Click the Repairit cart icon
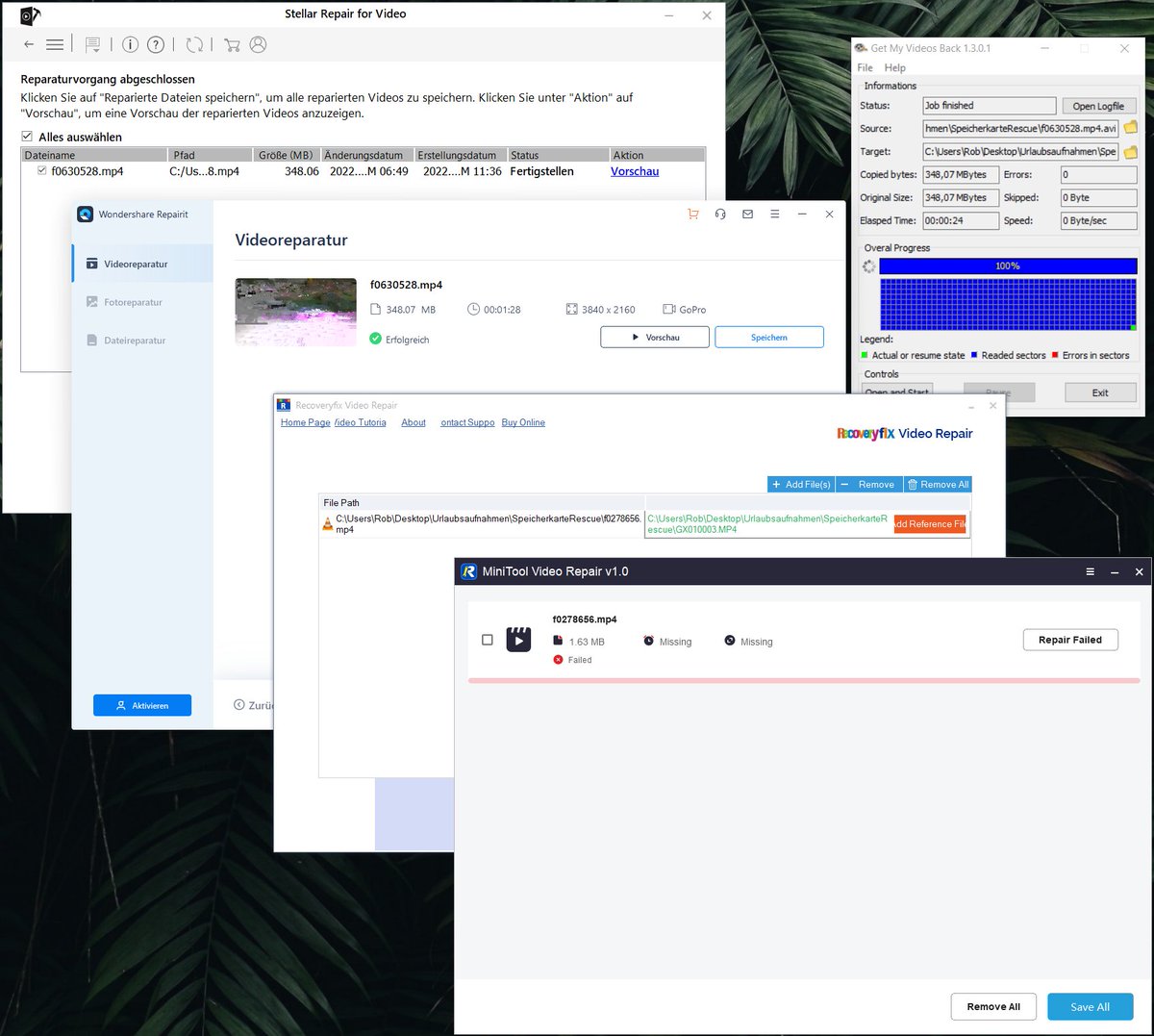 click(692, 215)
